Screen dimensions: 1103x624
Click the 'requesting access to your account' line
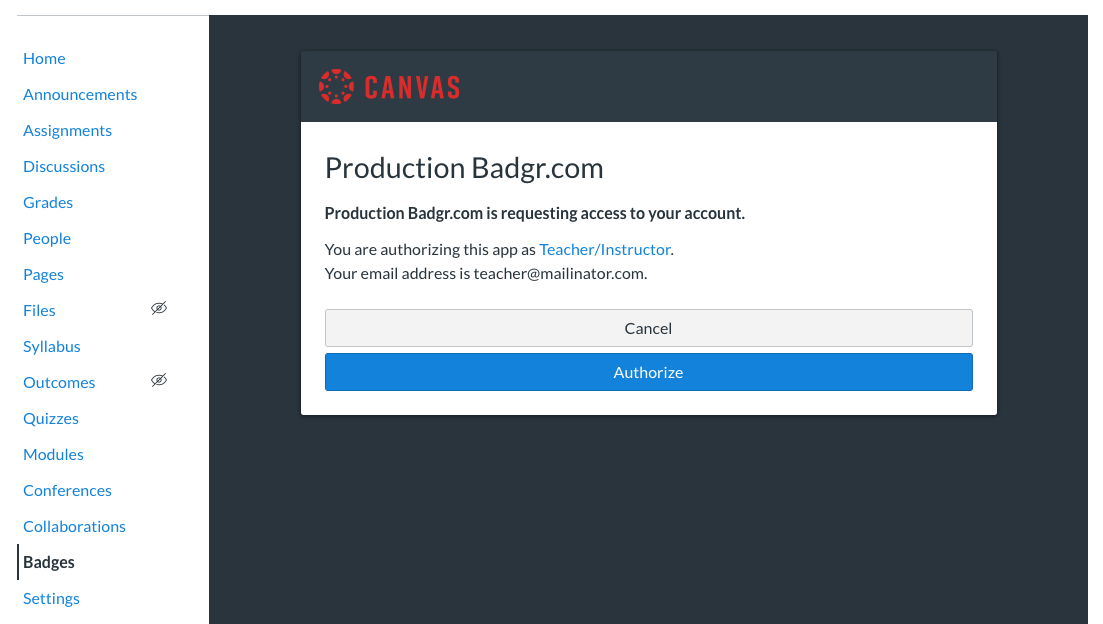click(534, 213)
